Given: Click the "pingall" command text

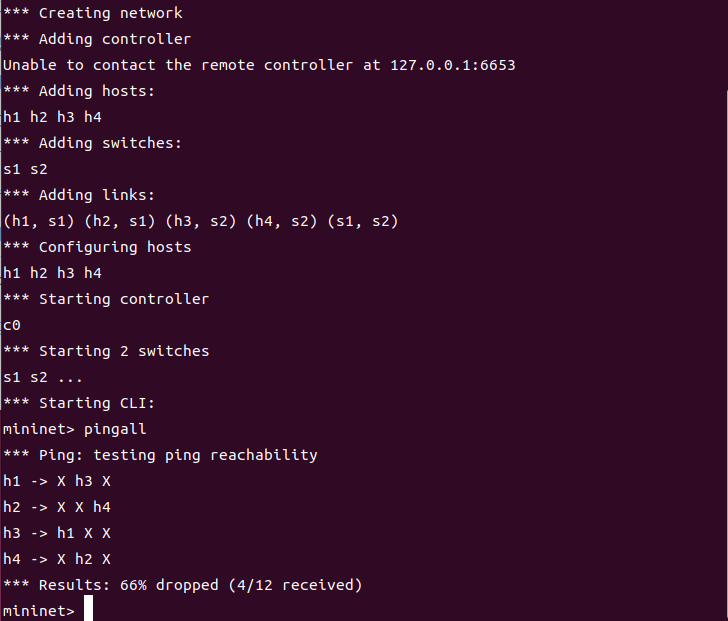Looking at the screenshot, I should [115, 429].
